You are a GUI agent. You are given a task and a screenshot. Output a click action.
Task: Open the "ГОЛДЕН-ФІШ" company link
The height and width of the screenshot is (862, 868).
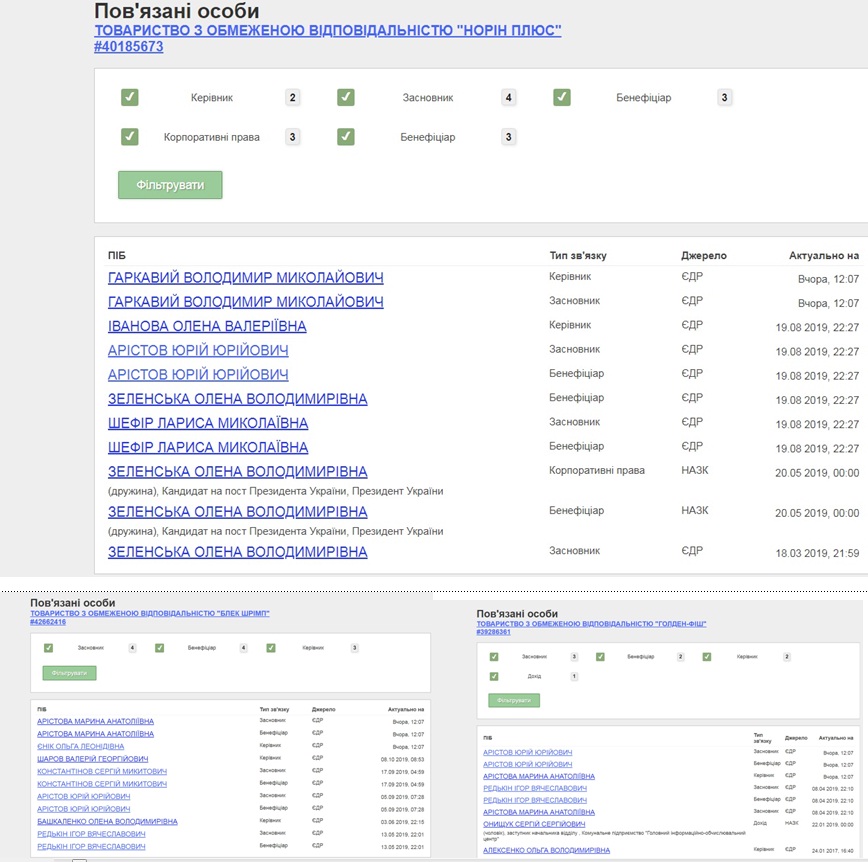click(591, 623)
